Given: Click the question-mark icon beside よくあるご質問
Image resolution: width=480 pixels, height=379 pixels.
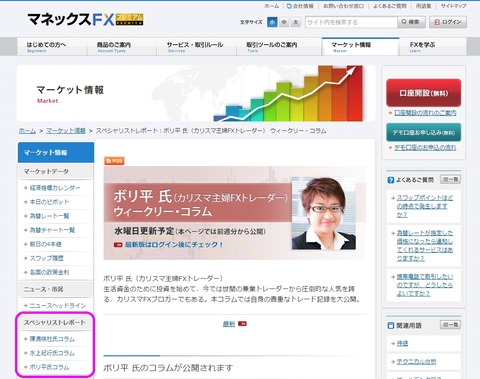Looking at the screenshot, I should [x=391, y=180].
